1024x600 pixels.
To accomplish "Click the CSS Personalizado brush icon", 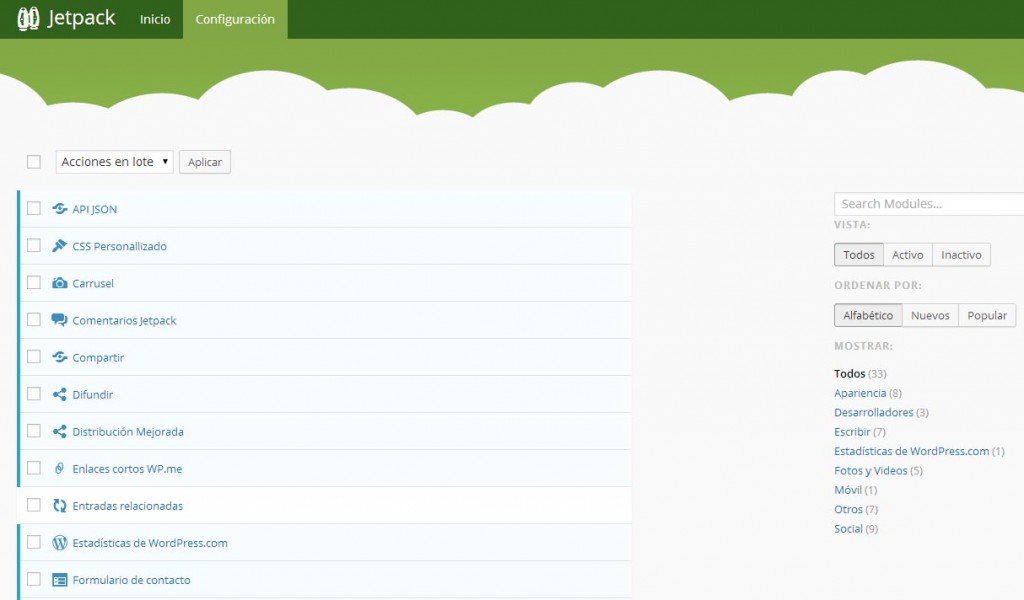I will (x=59, y=245).
